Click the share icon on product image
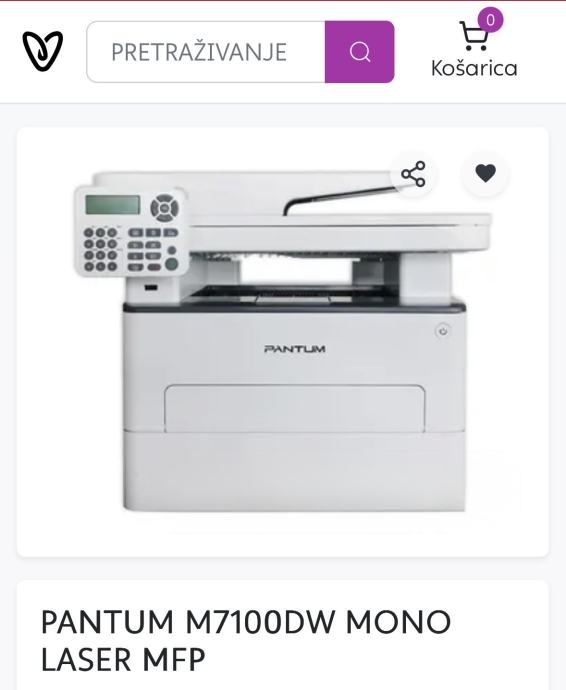Viewport: 566px width, 690px height. tap(413, 174)
